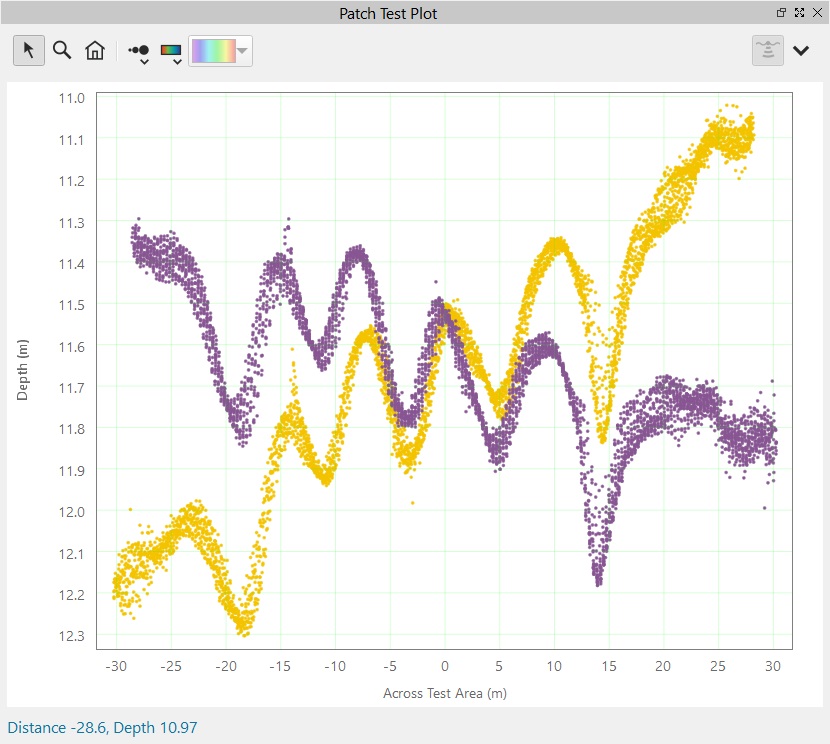830x744 pixels.
Task: Click the 12.3 depth axis tick label
Action: click(x=71, y=636)
